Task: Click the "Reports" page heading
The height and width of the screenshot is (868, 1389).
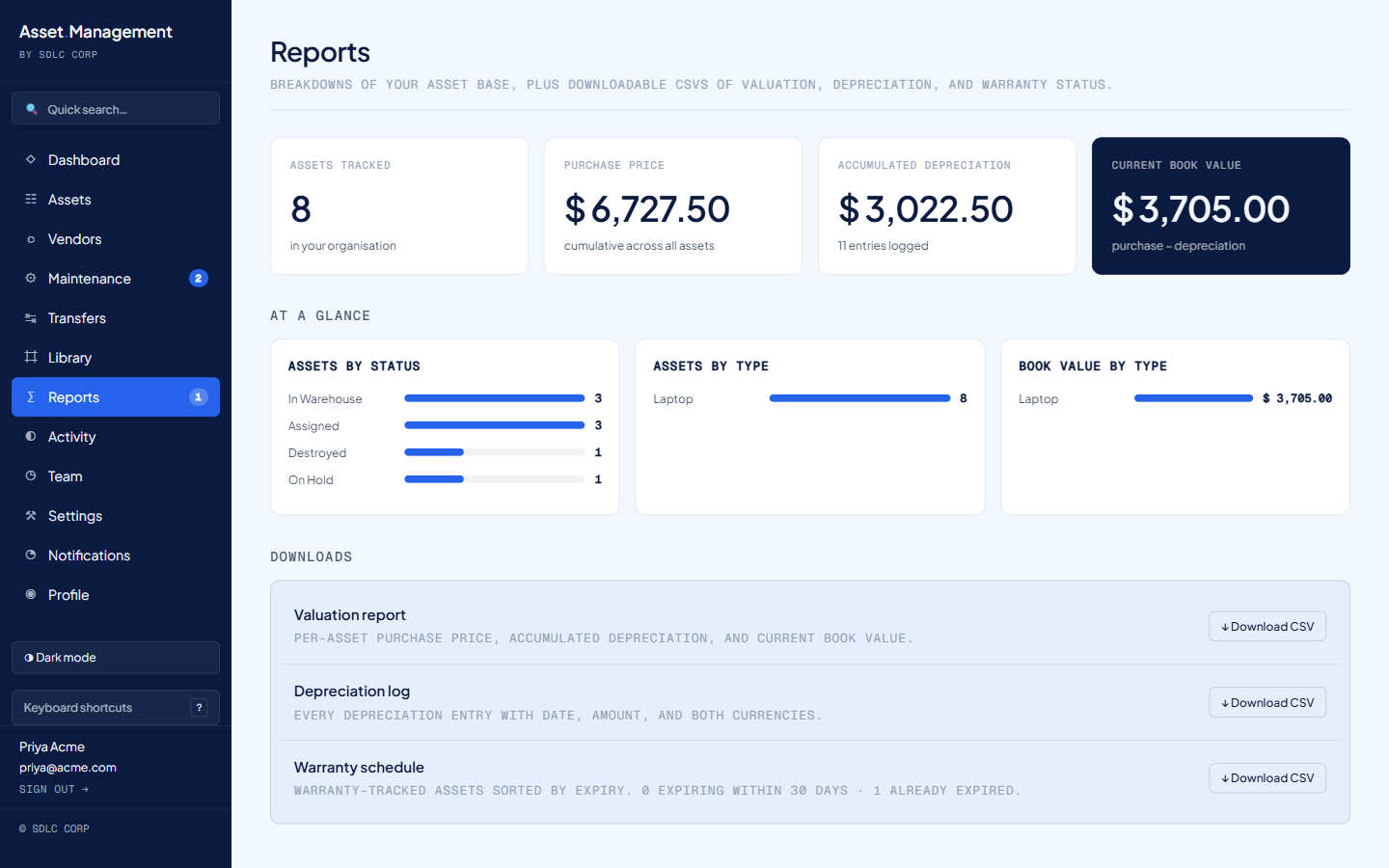Action: tap(320, 52)
